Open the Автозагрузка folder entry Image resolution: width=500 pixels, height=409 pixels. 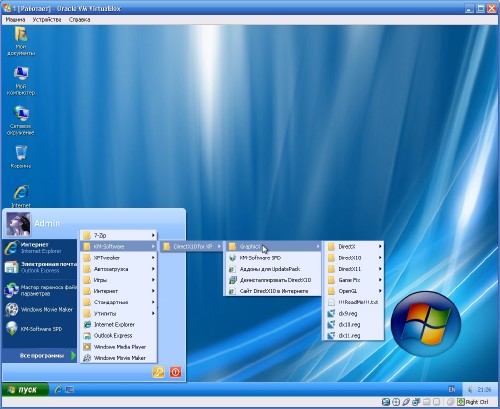click(119, 269)
